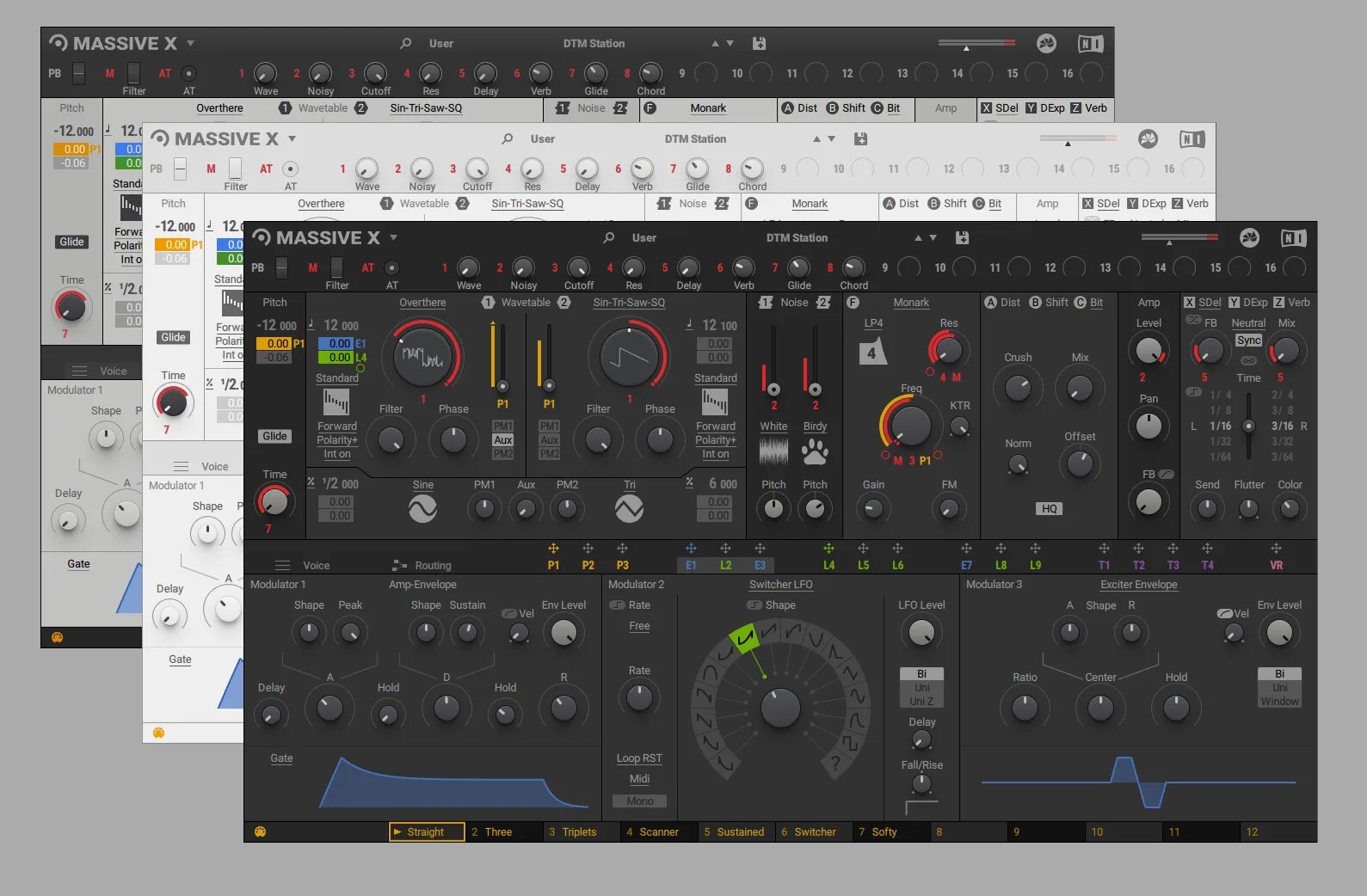Click the wavetable 1 level slider handle
Screen dimensions: 1367x896
point(502,386)
